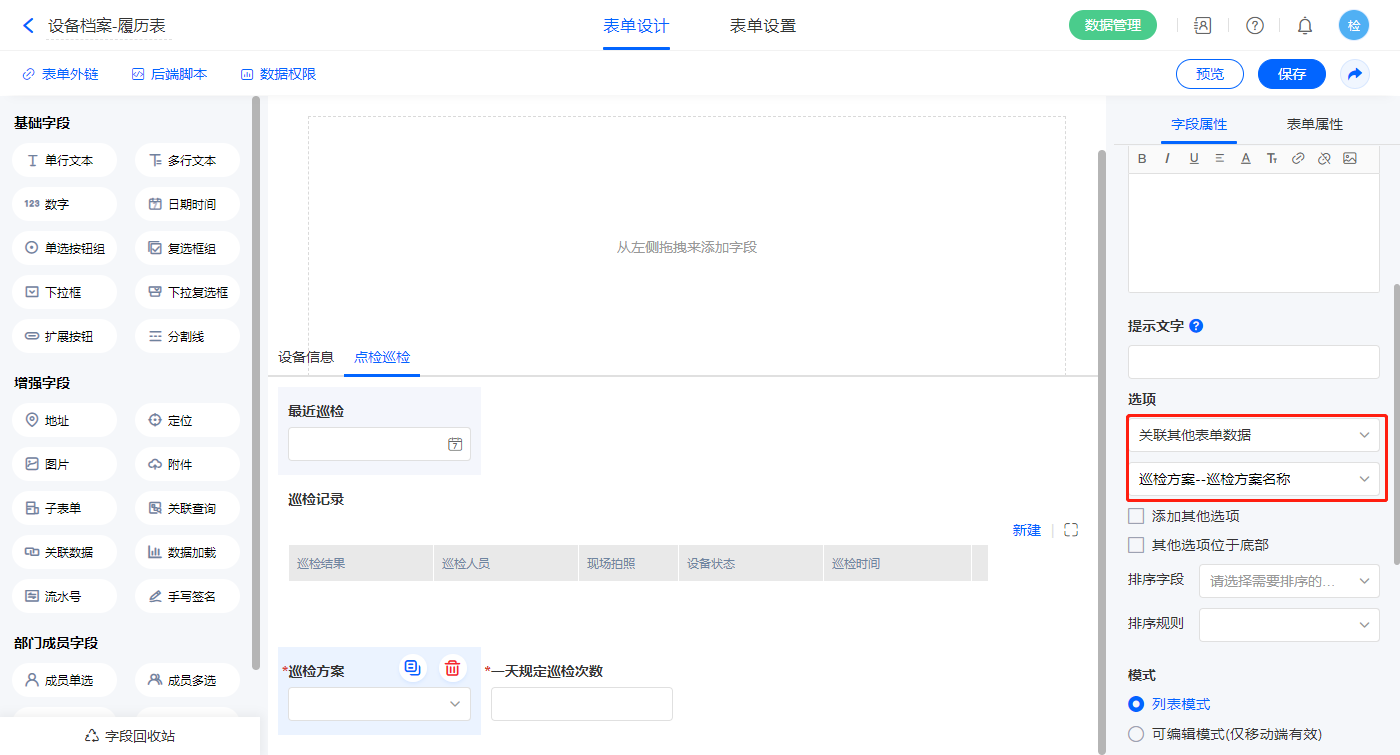Open the 排序字段 dropdown
Screen dimensions: 1400x755
1288,581
